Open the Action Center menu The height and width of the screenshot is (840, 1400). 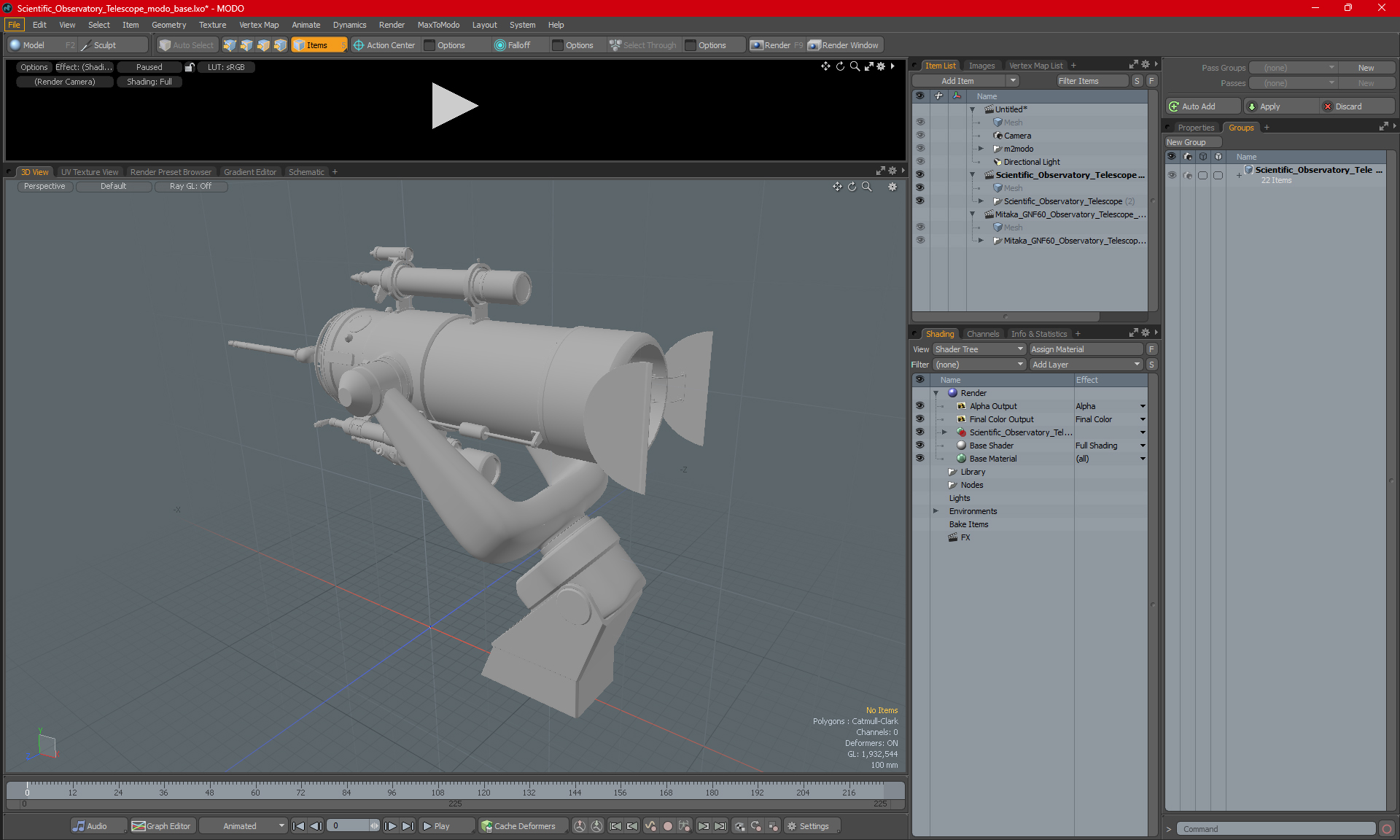(385, 45)
